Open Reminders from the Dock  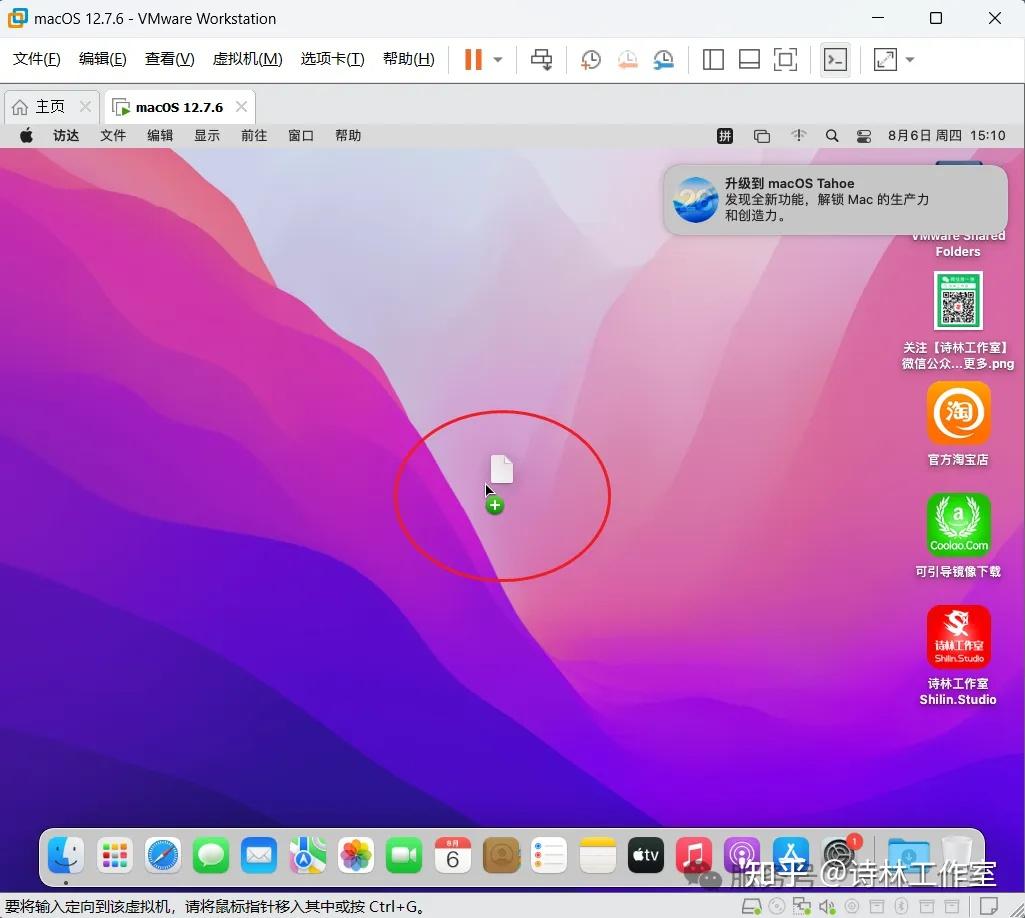[x=549, y=855]
